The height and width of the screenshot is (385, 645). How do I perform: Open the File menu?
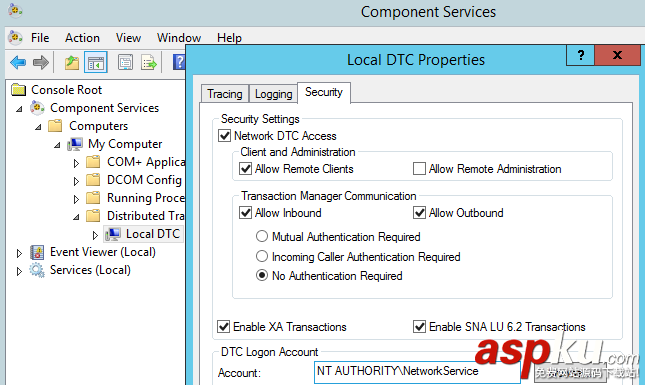tap(40, 38)
